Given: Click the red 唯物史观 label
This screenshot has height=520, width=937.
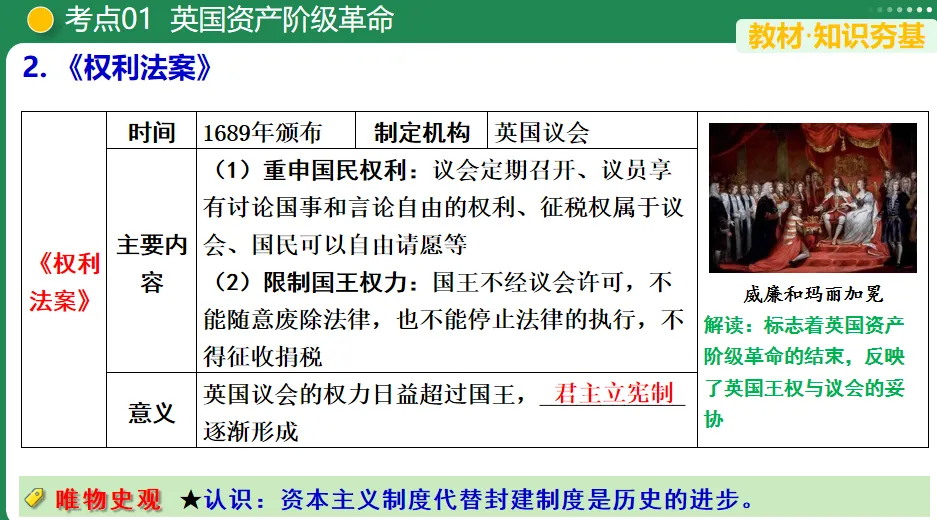Looking at the screenshot, I should coord(108,499).
